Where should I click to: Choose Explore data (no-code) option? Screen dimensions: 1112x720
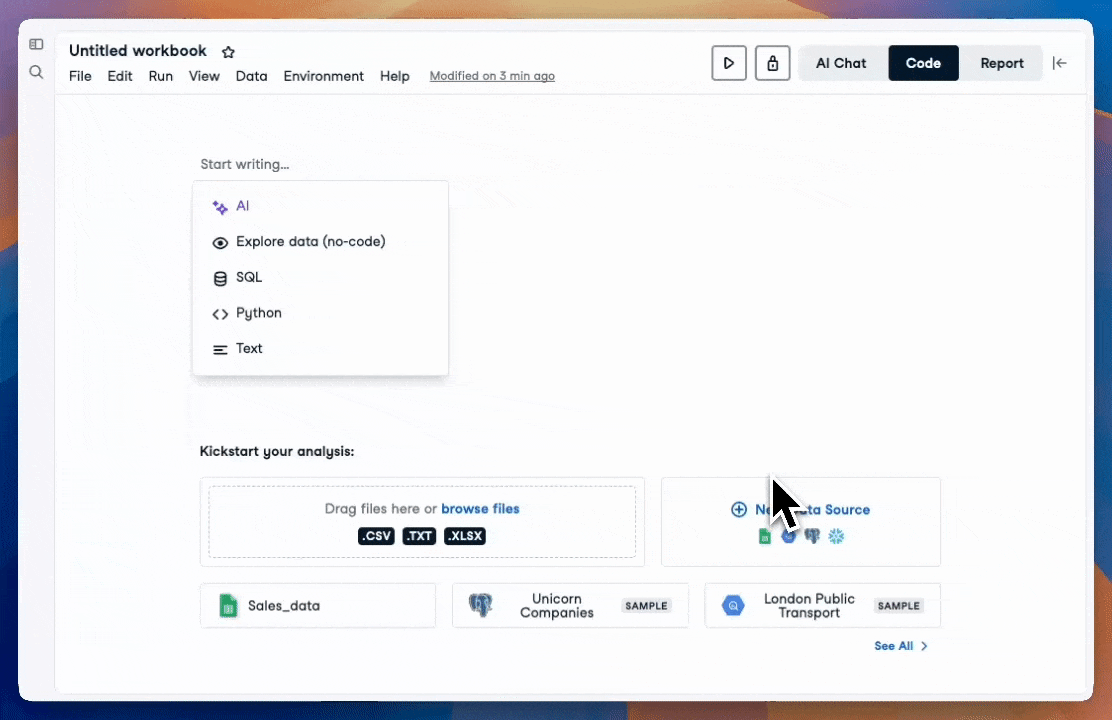(320, 242)
